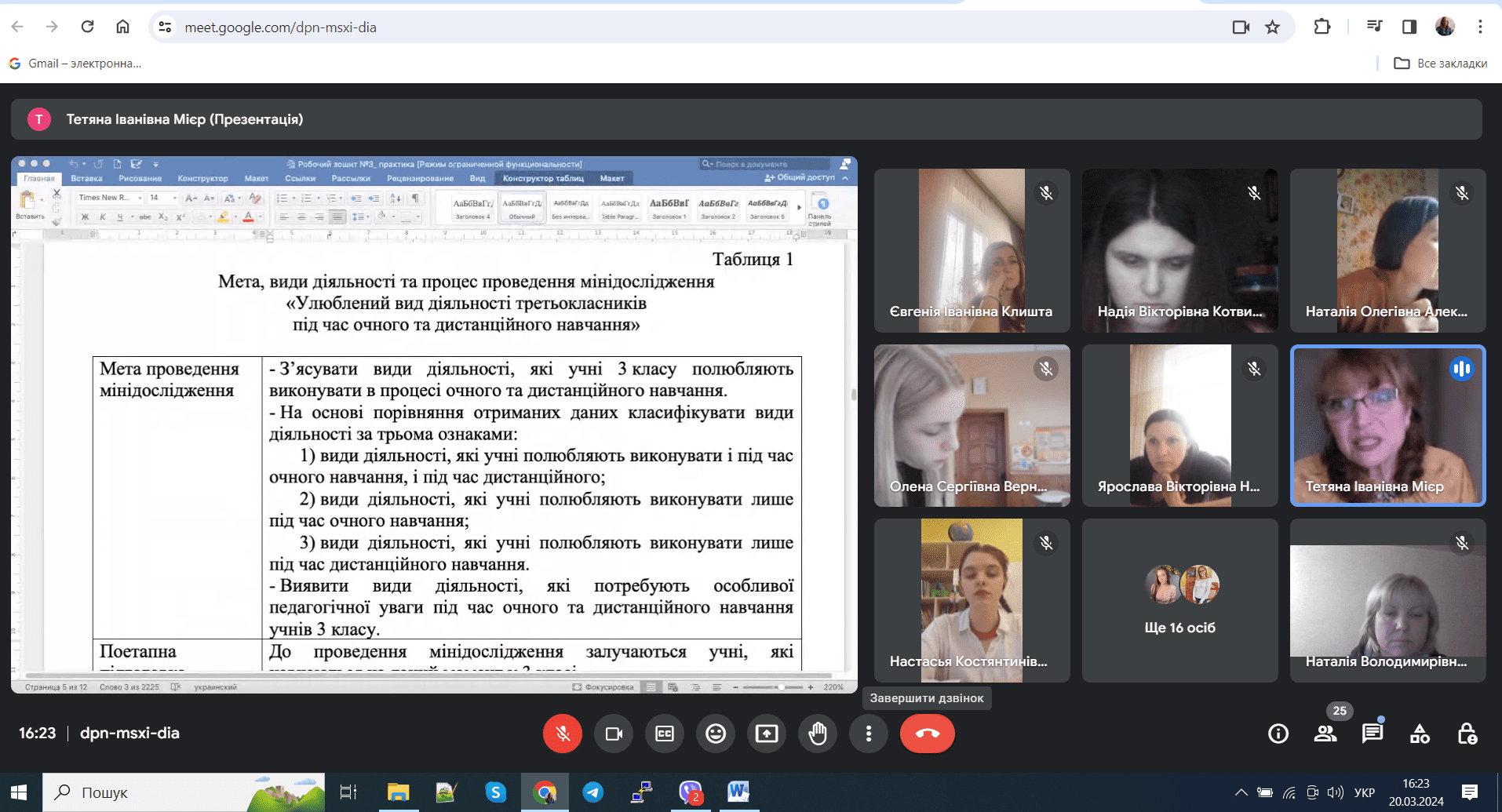Open the emoji reactions button
This screenshot has height=812, width=1502.
(716, 734)
